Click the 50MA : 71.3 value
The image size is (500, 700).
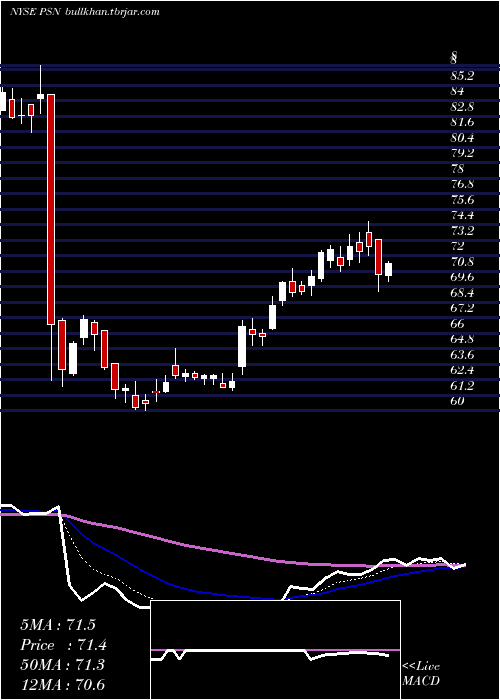click(x=62, y=665)
